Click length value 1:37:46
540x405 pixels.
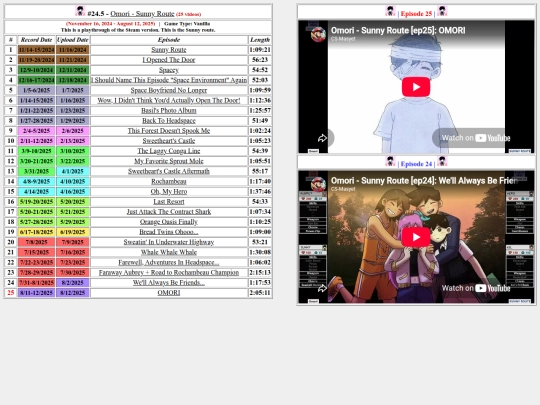[260, 191]
